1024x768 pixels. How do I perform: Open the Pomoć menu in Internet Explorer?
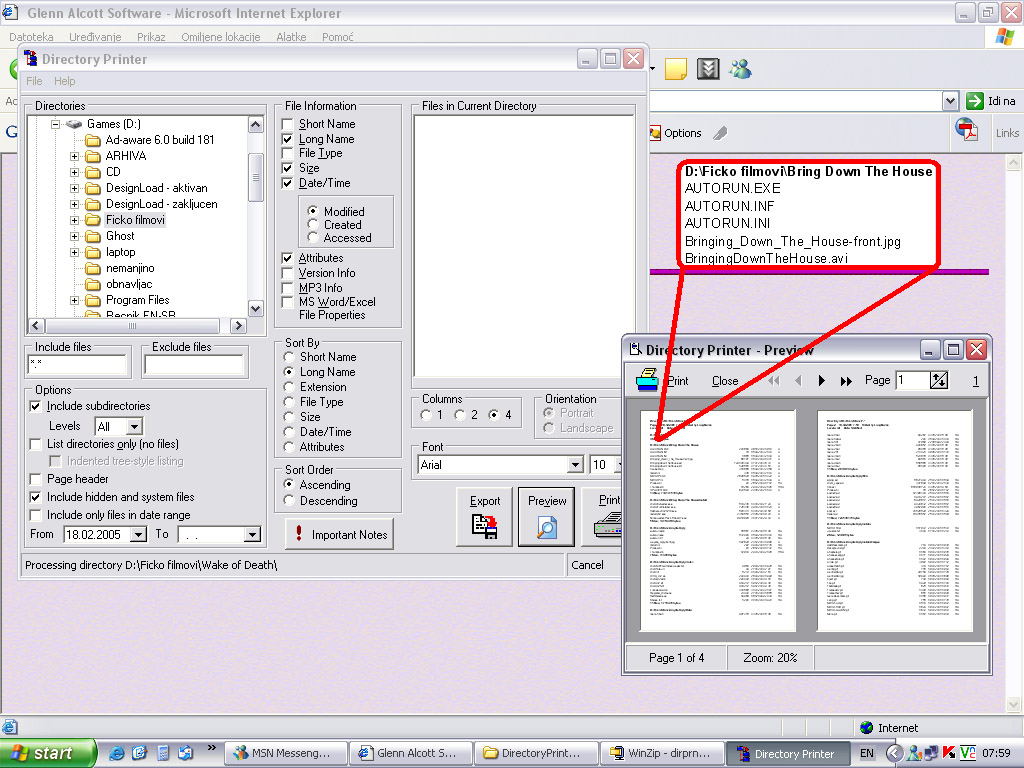pyautogui.click(x=338, y=37)
